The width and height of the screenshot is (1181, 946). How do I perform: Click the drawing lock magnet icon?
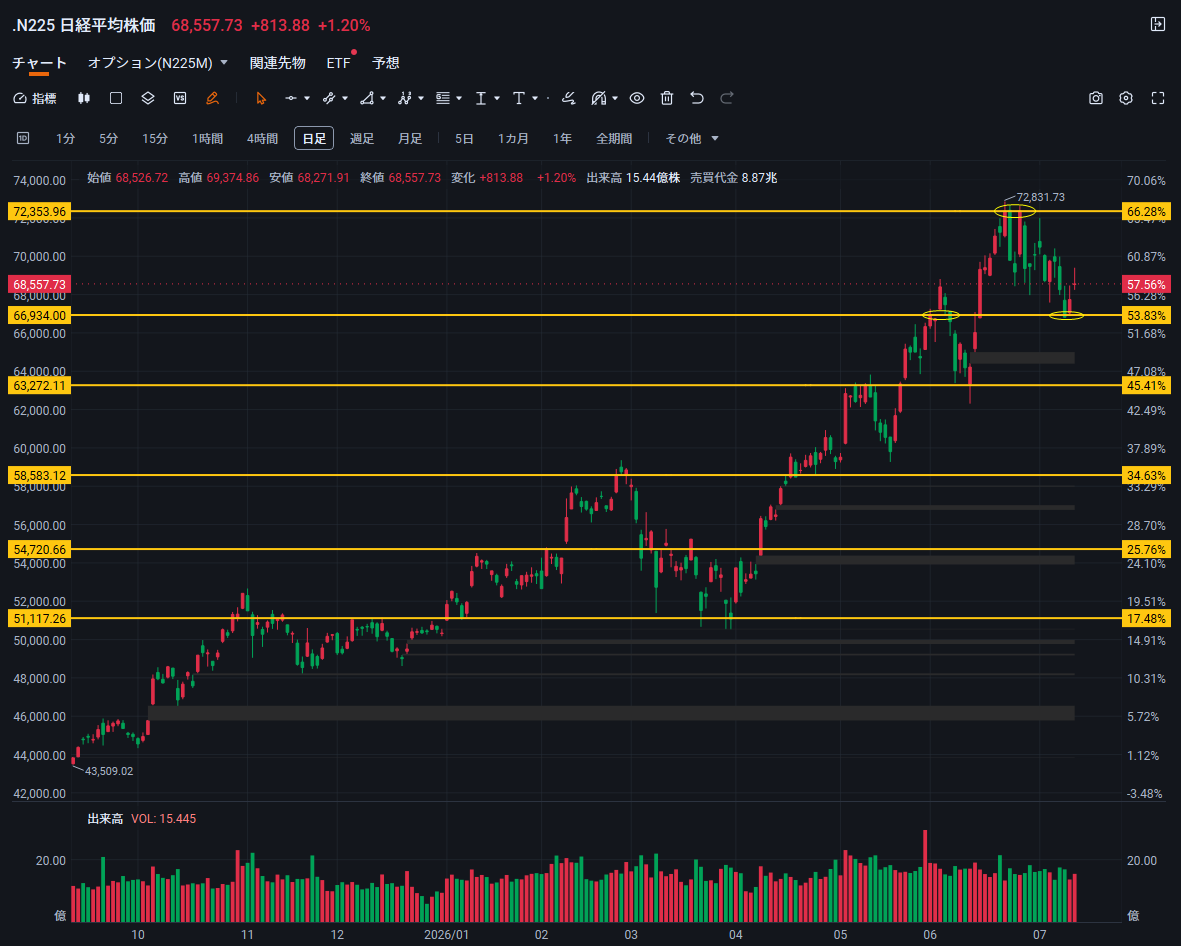(x=599, y=98)
